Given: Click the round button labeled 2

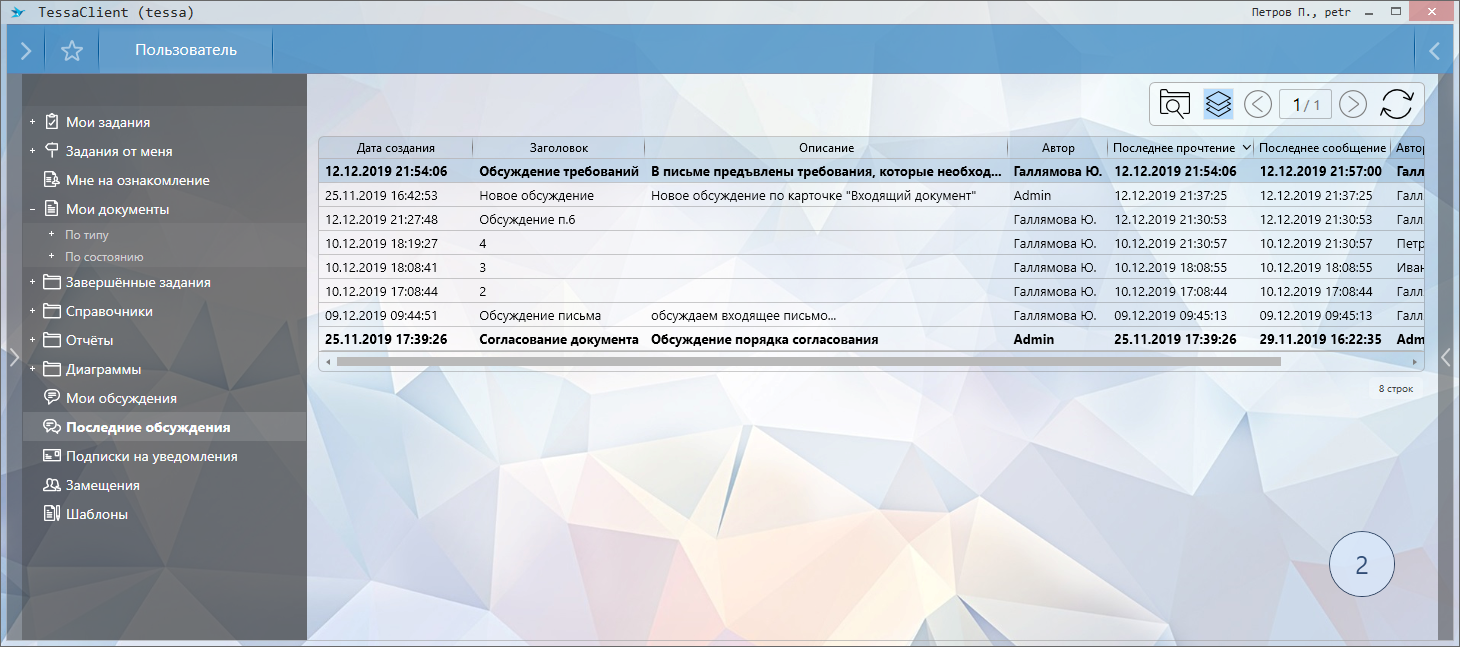Looking at the screenshot, I should click(x=1361, y=565).
